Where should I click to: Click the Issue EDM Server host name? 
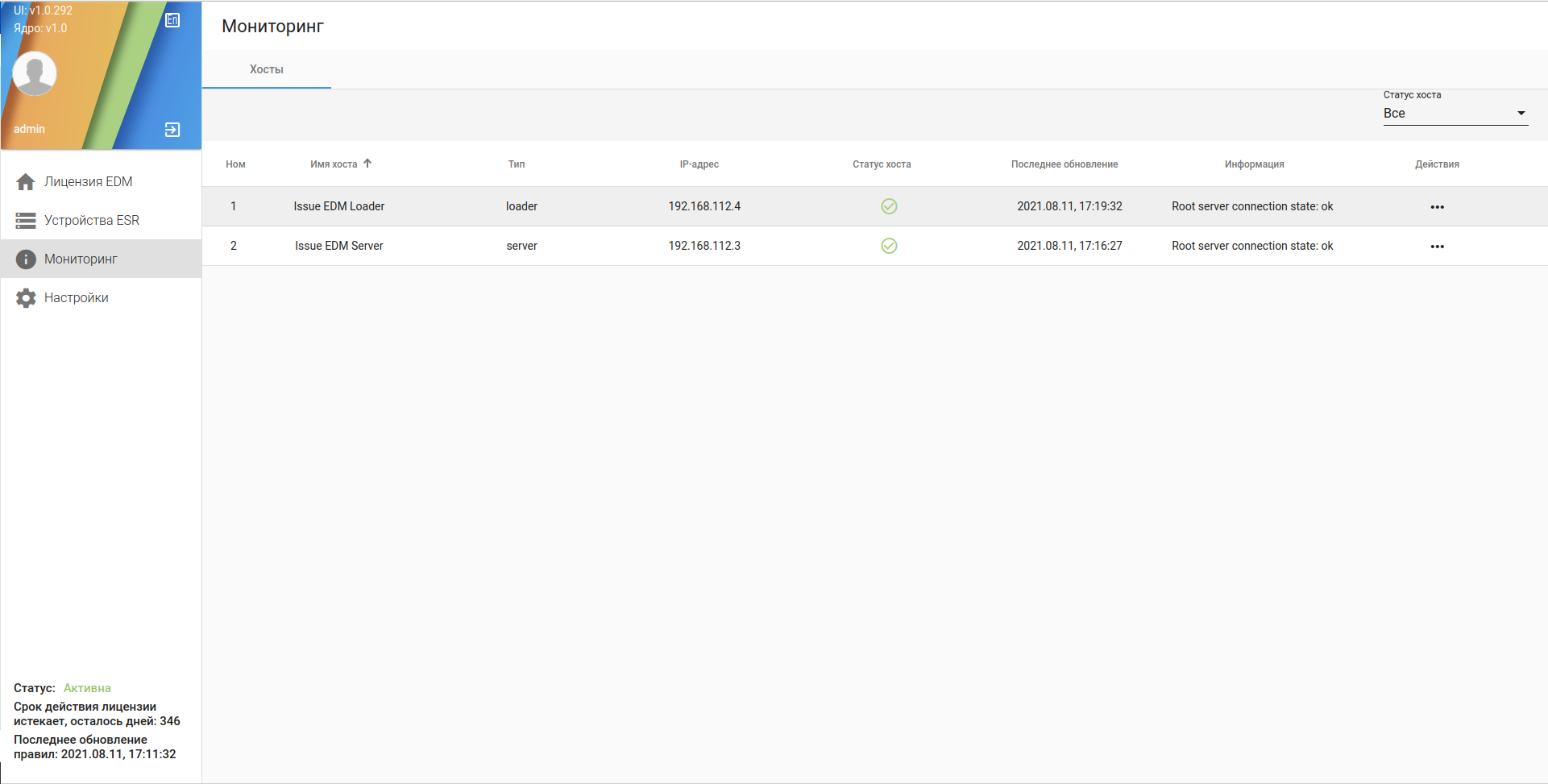pyautogui.click(x=339, y=246)
